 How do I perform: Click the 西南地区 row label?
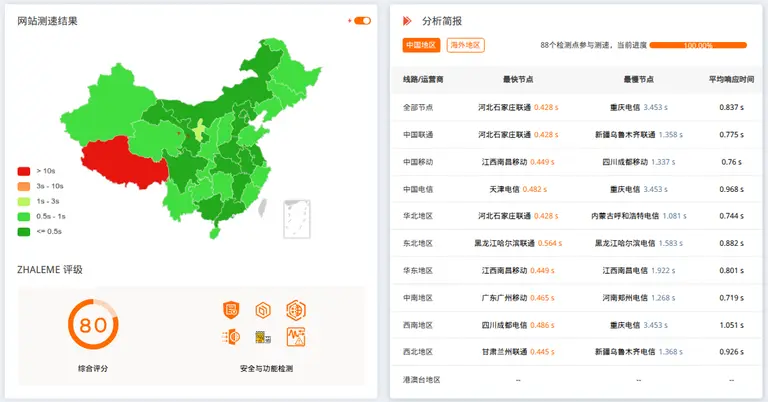[x=418, y=325]
